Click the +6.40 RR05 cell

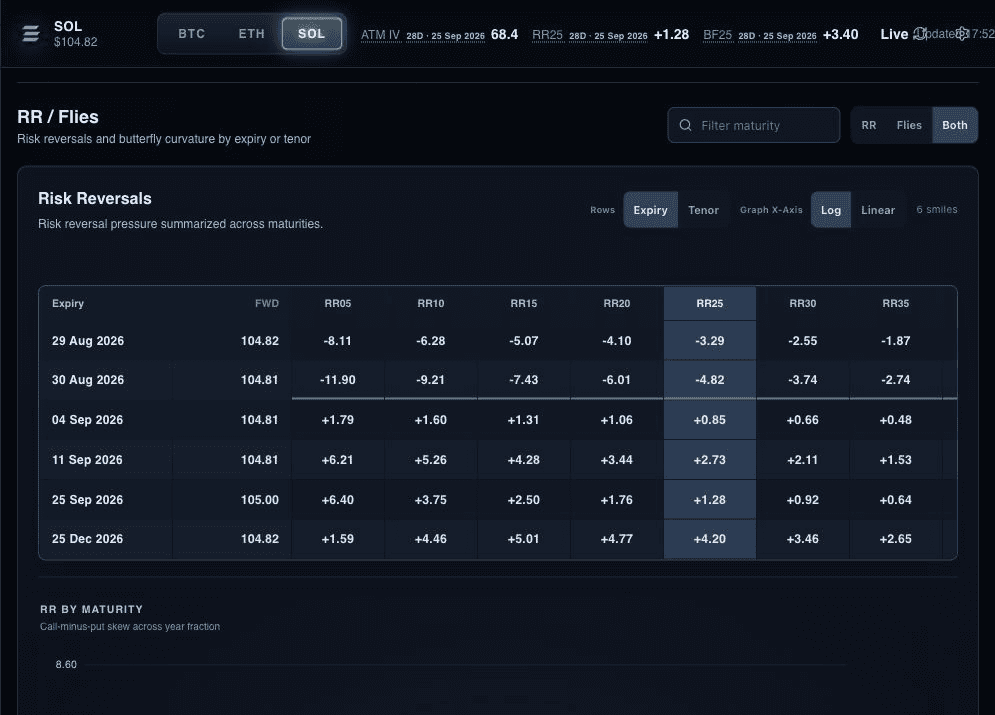338,499
